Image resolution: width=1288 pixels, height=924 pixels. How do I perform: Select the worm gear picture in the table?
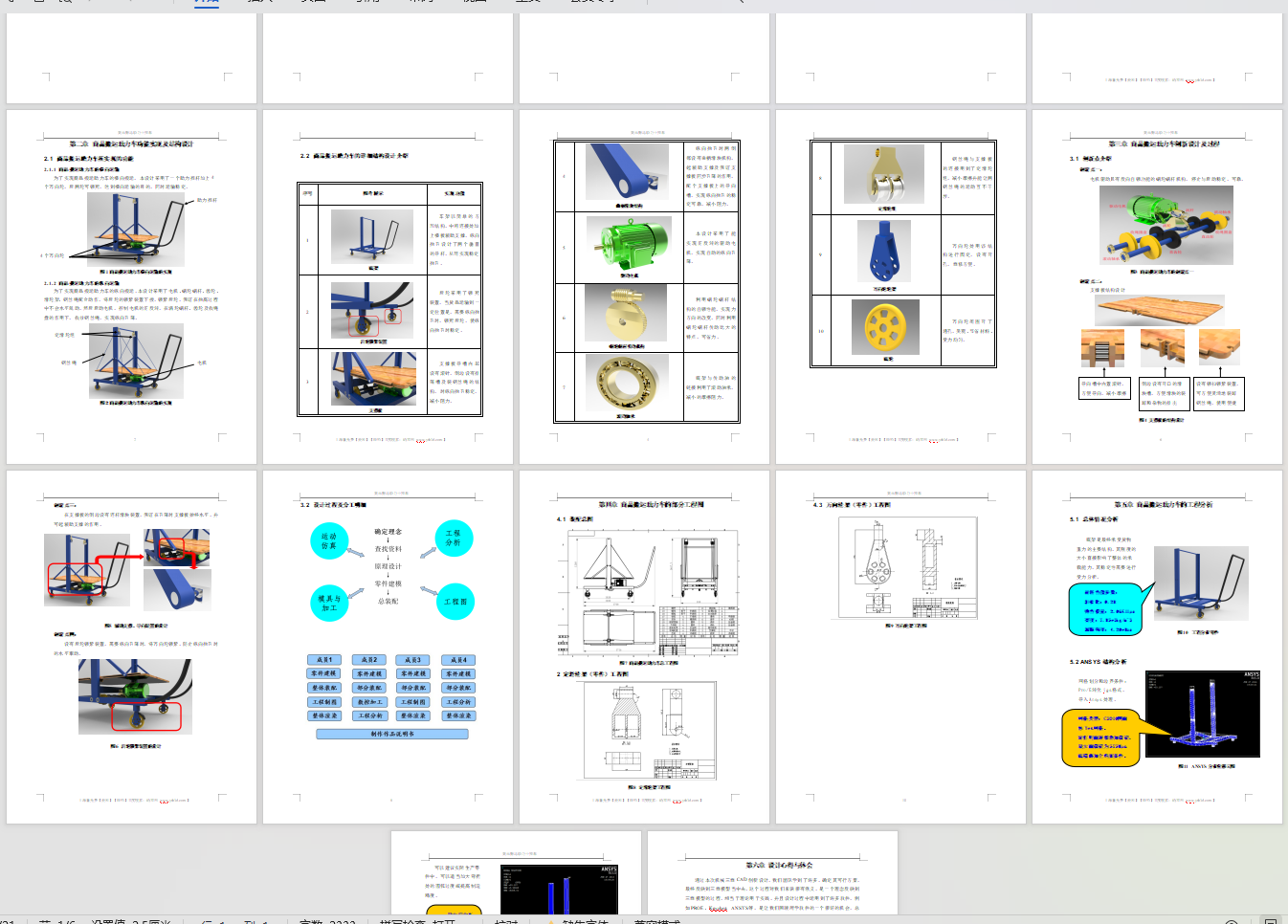pos(627,314)
